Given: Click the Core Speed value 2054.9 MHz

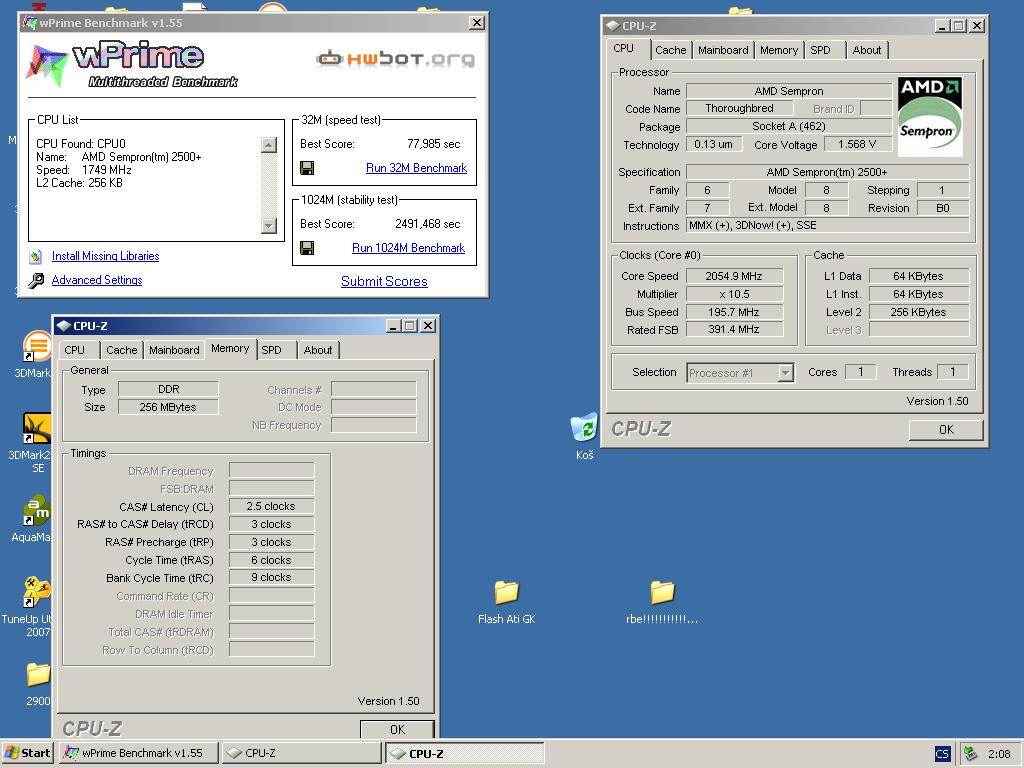Looking at the screenshot, I should [x=733, y=276].
